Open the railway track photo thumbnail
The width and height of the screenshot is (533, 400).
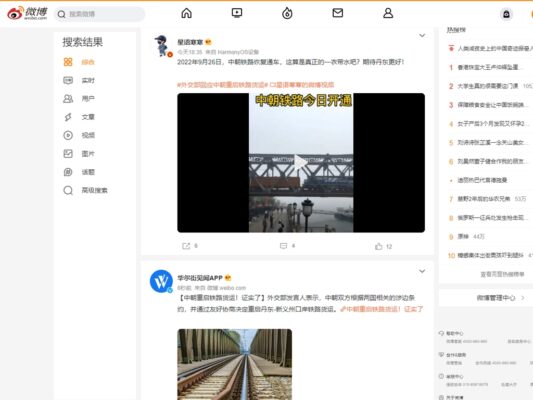235,364
